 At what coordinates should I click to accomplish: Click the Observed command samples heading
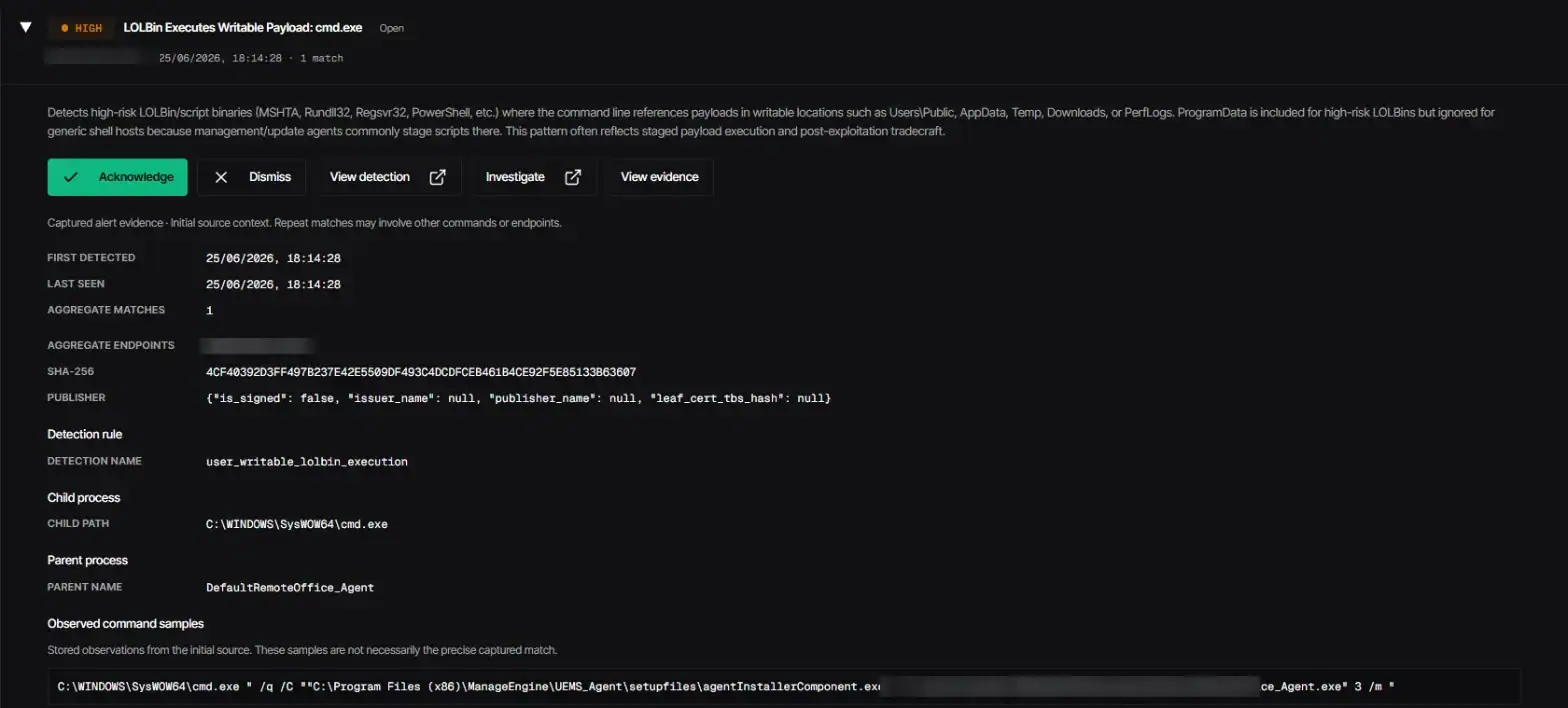click(126, 623)
